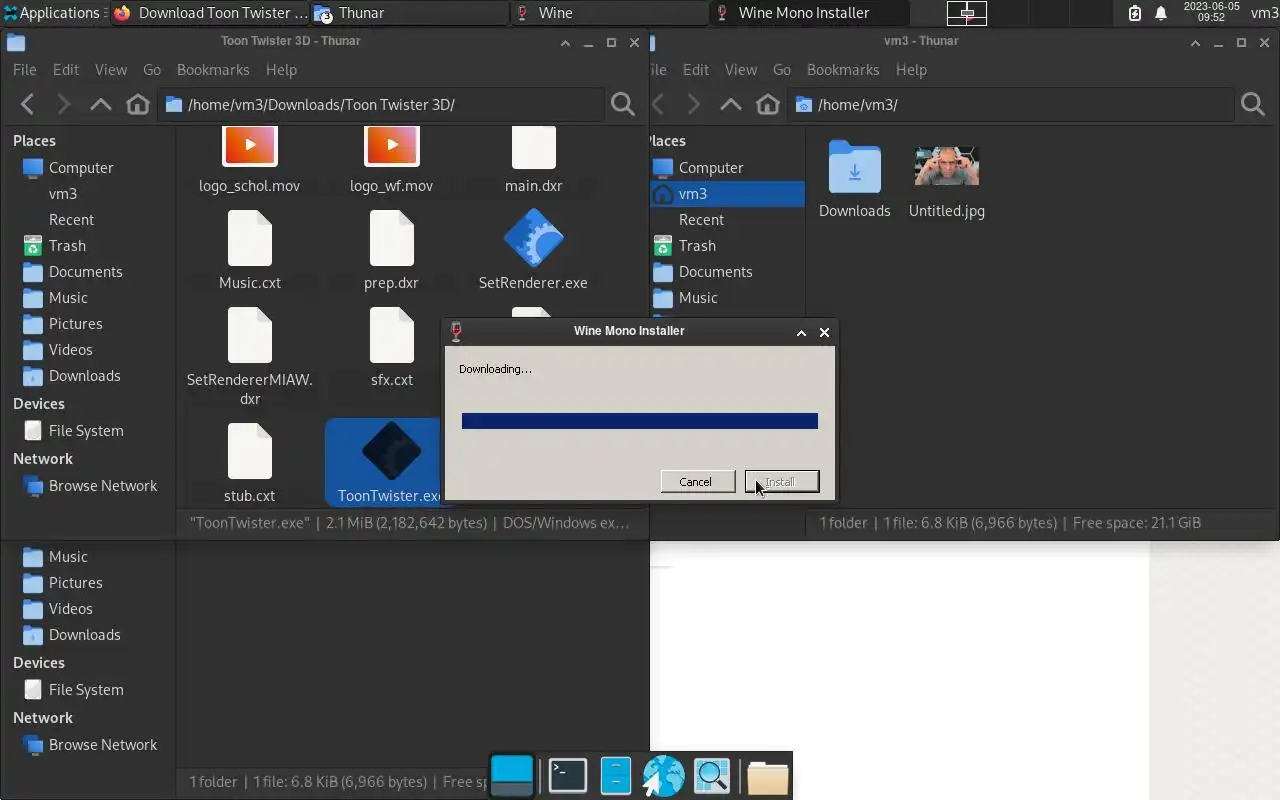Select Computer in Toon Twister window sidebar
Screen dimensions: 1280x800
point(81,167)
